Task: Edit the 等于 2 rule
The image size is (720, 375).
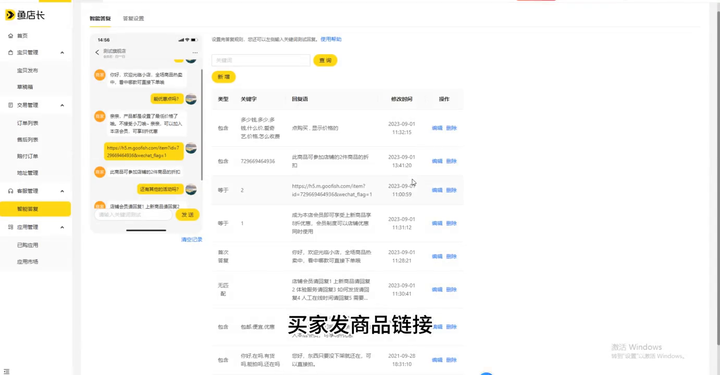Action: coord(437,190)
